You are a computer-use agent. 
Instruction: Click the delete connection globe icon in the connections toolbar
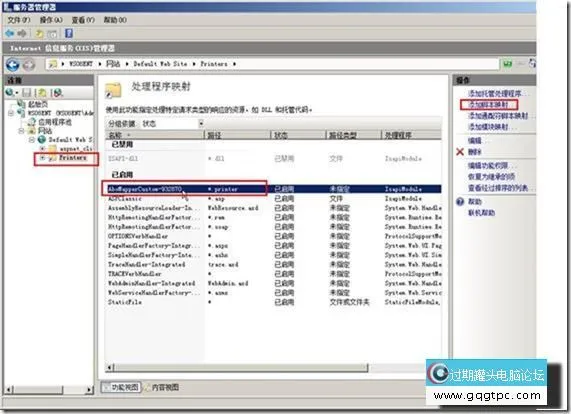[58, 93]
